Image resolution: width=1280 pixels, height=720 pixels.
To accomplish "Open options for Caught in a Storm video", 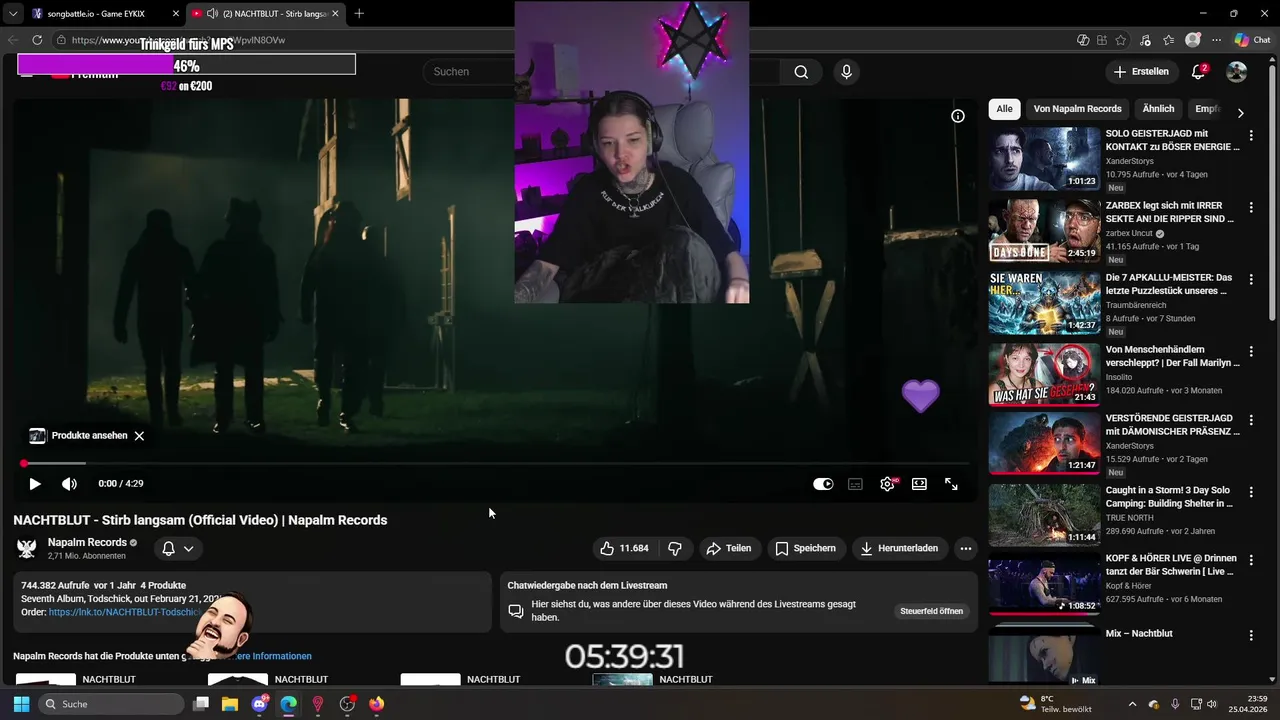I will 1251,492.
